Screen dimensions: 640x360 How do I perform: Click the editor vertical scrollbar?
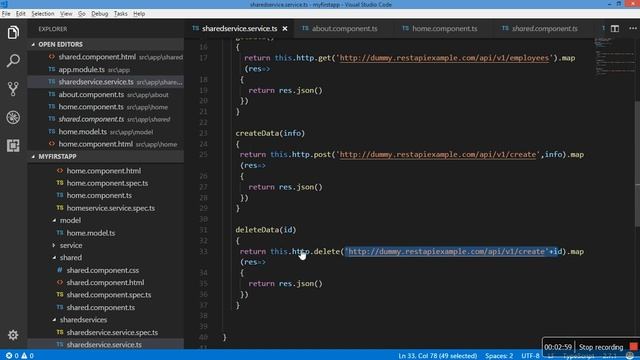(x=637, y=163)
